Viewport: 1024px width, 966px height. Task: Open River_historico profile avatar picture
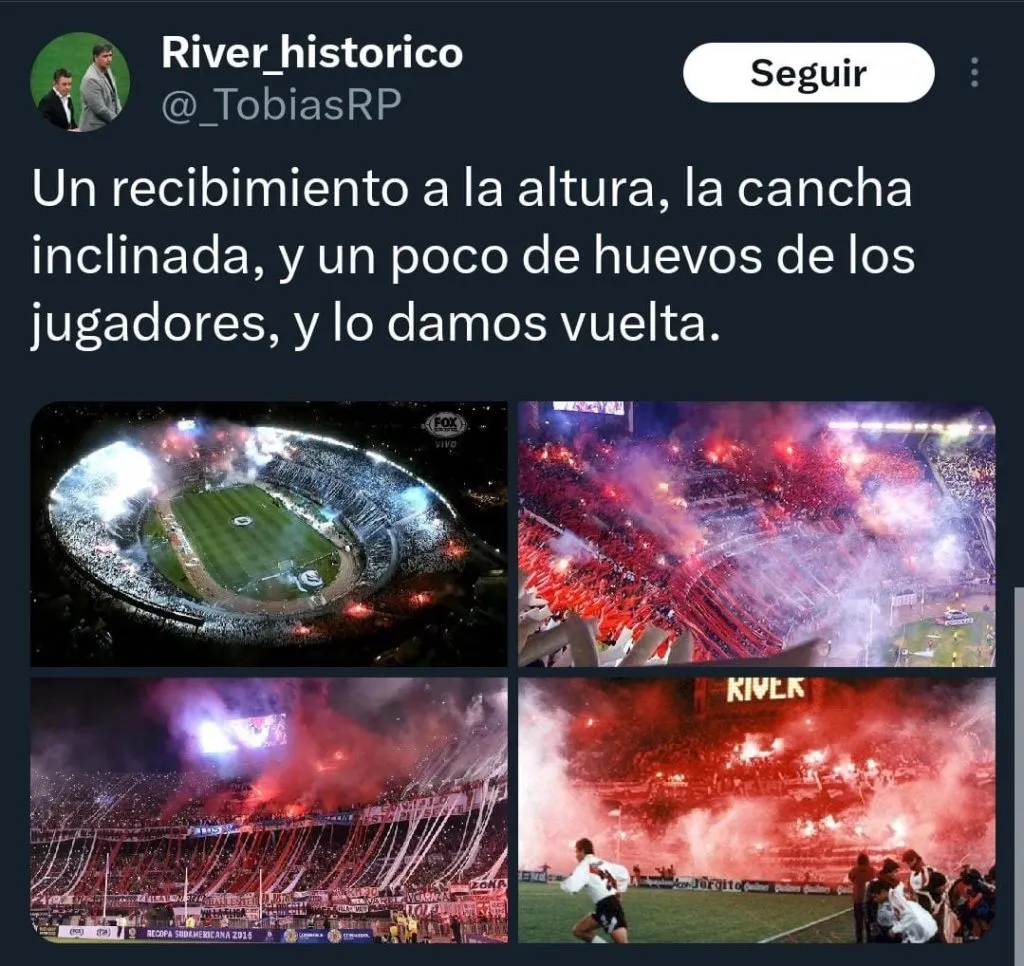tap(80, 82)
